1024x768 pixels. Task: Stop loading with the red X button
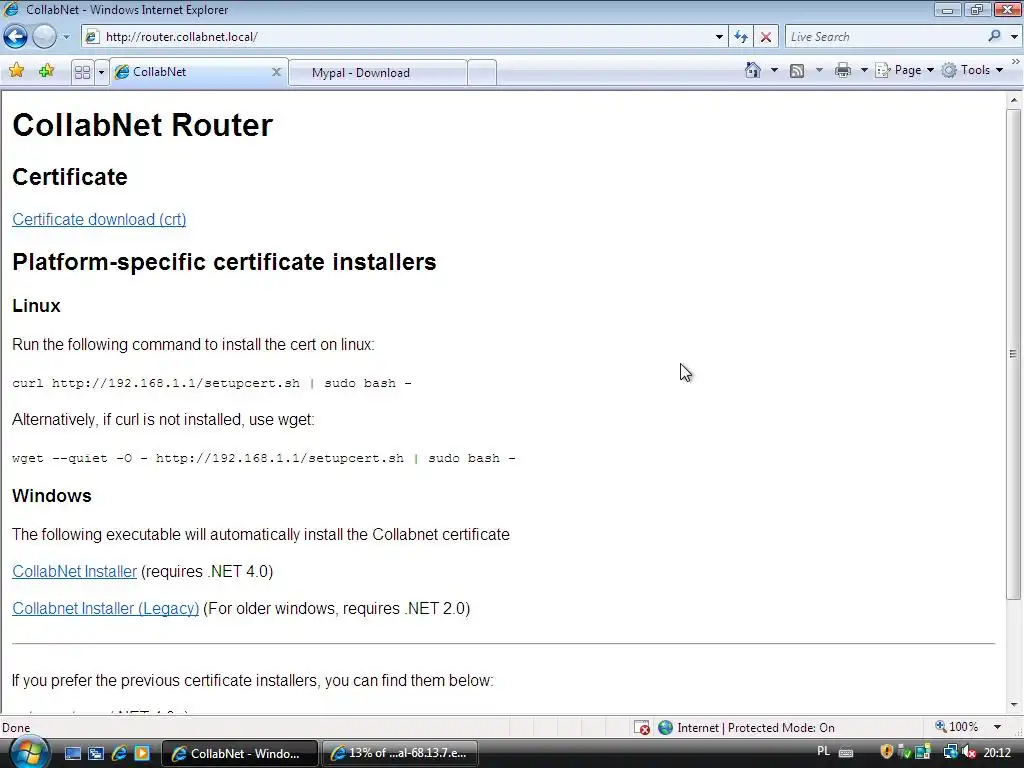(766, 37)
